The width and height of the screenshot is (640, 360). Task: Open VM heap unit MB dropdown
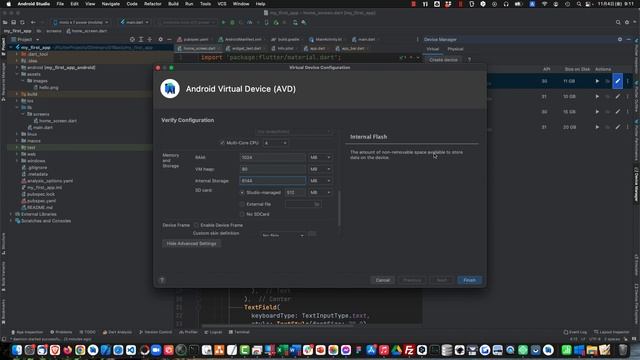[320, 169]
